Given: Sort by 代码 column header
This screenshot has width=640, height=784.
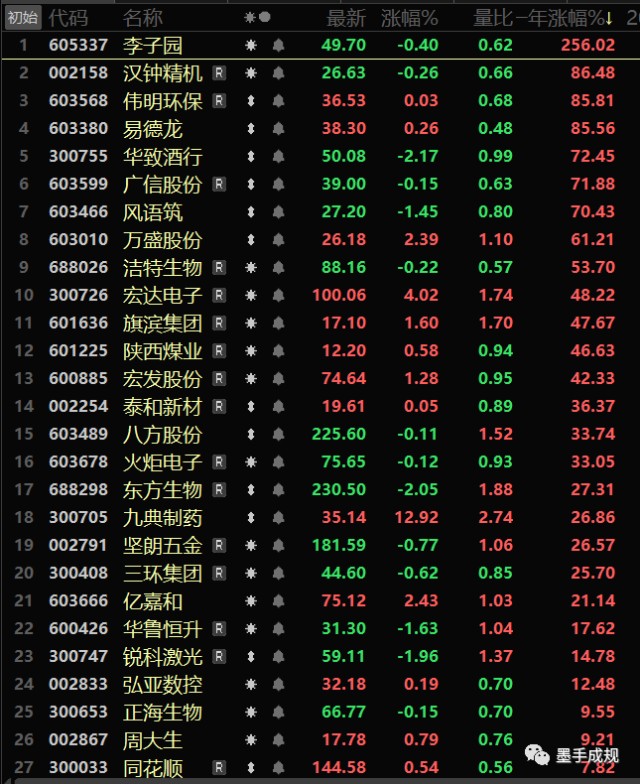Looking at the screenshot, I should 68,18.
